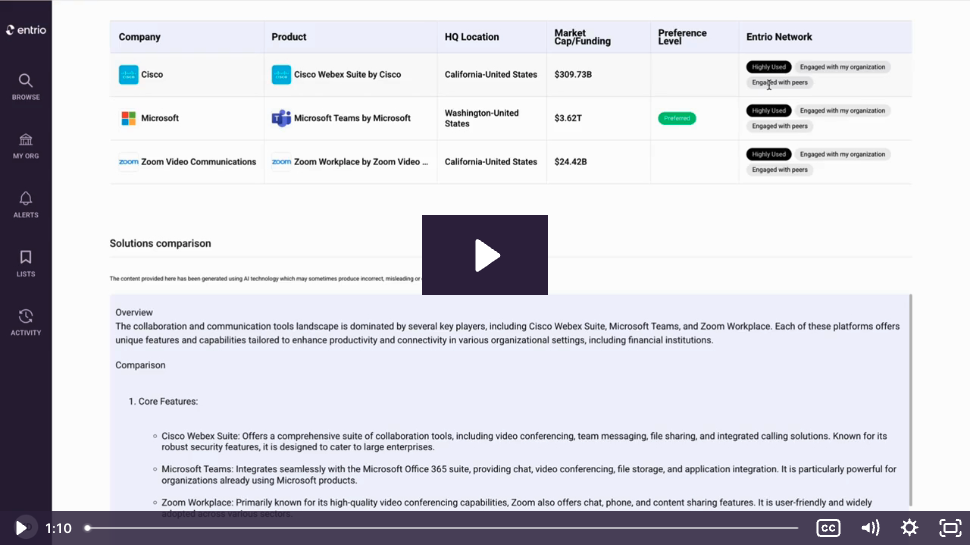Click Cisco row California-United States location
The width and height of the screenshot is (971, 545).
point(490,74)
